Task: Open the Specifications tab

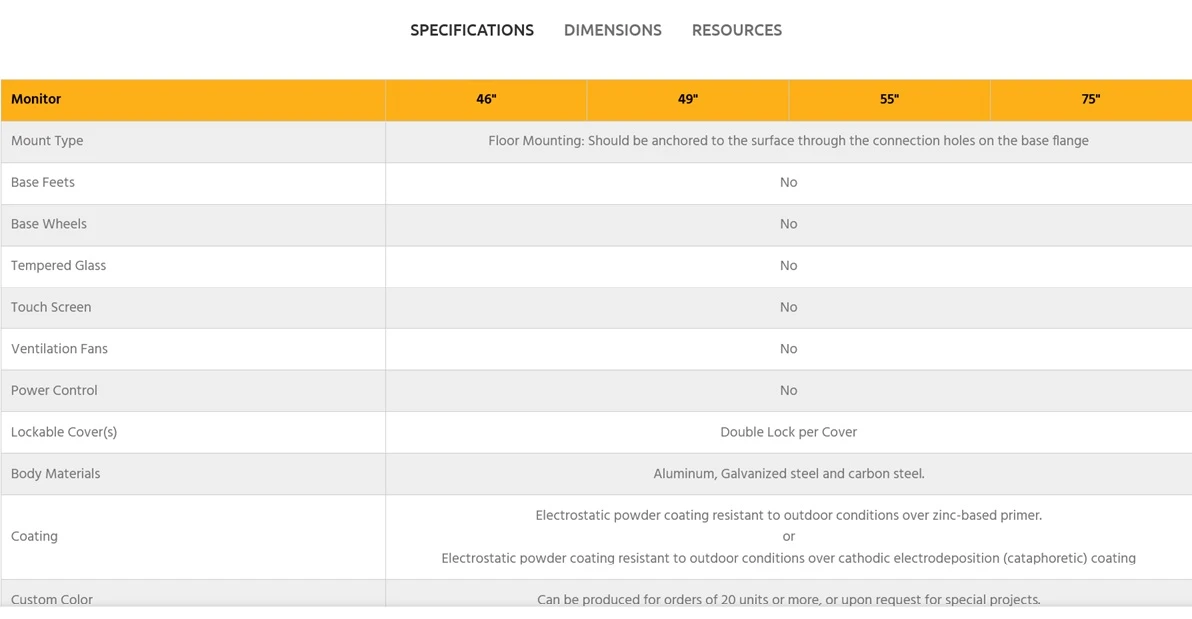Action: (472, 30)
